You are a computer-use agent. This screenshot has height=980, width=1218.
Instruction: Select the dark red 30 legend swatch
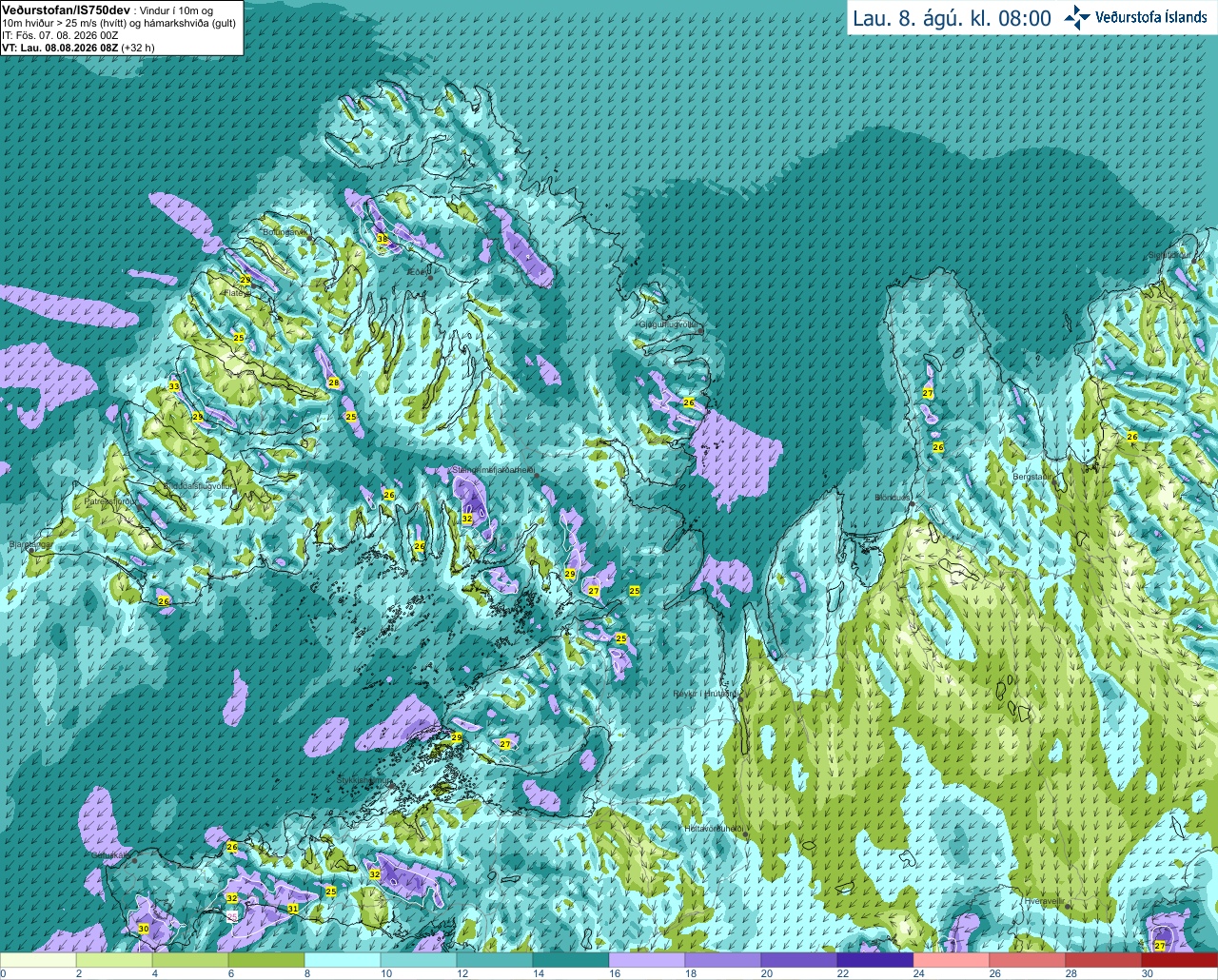pyautogui.click(x=1180, y=961)
